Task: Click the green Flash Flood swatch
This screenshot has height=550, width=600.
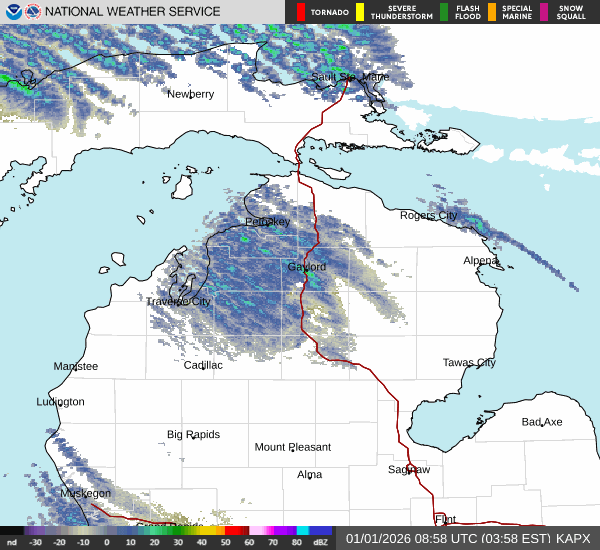Action: pyautogui.click(x=443, y=12)
